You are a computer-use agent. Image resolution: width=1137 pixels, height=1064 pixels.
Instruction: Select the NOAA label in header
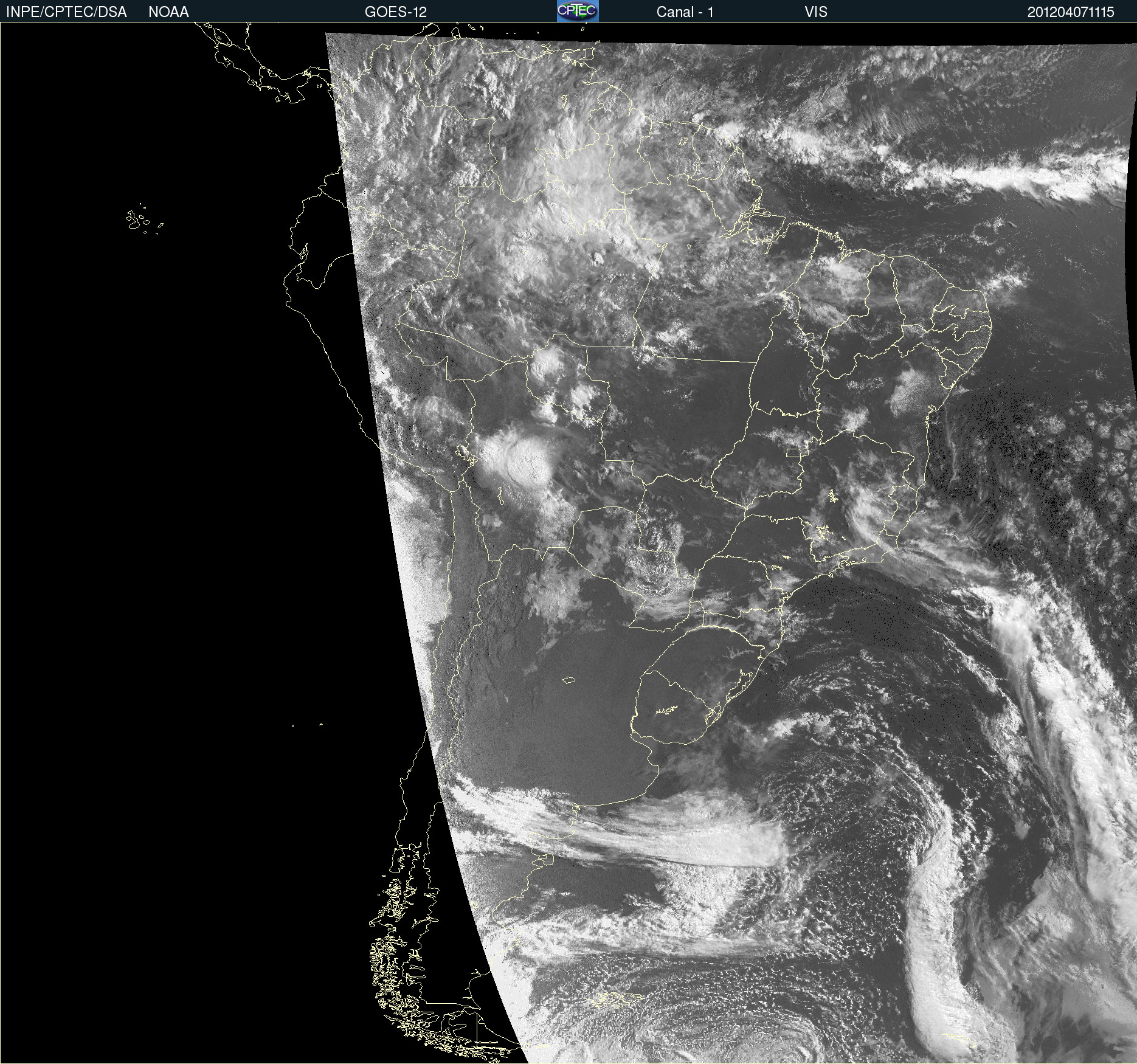[x=168, y=12]
